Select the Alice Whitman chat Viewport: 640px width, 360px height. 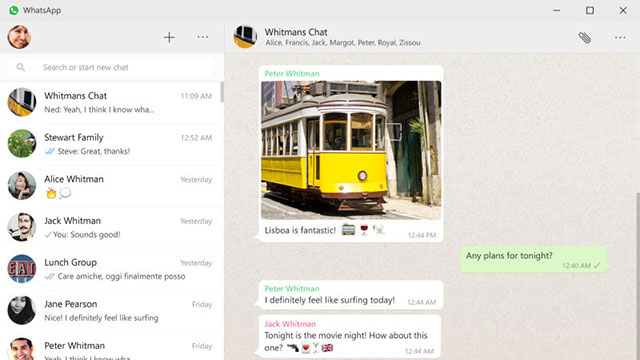(111, 186)
